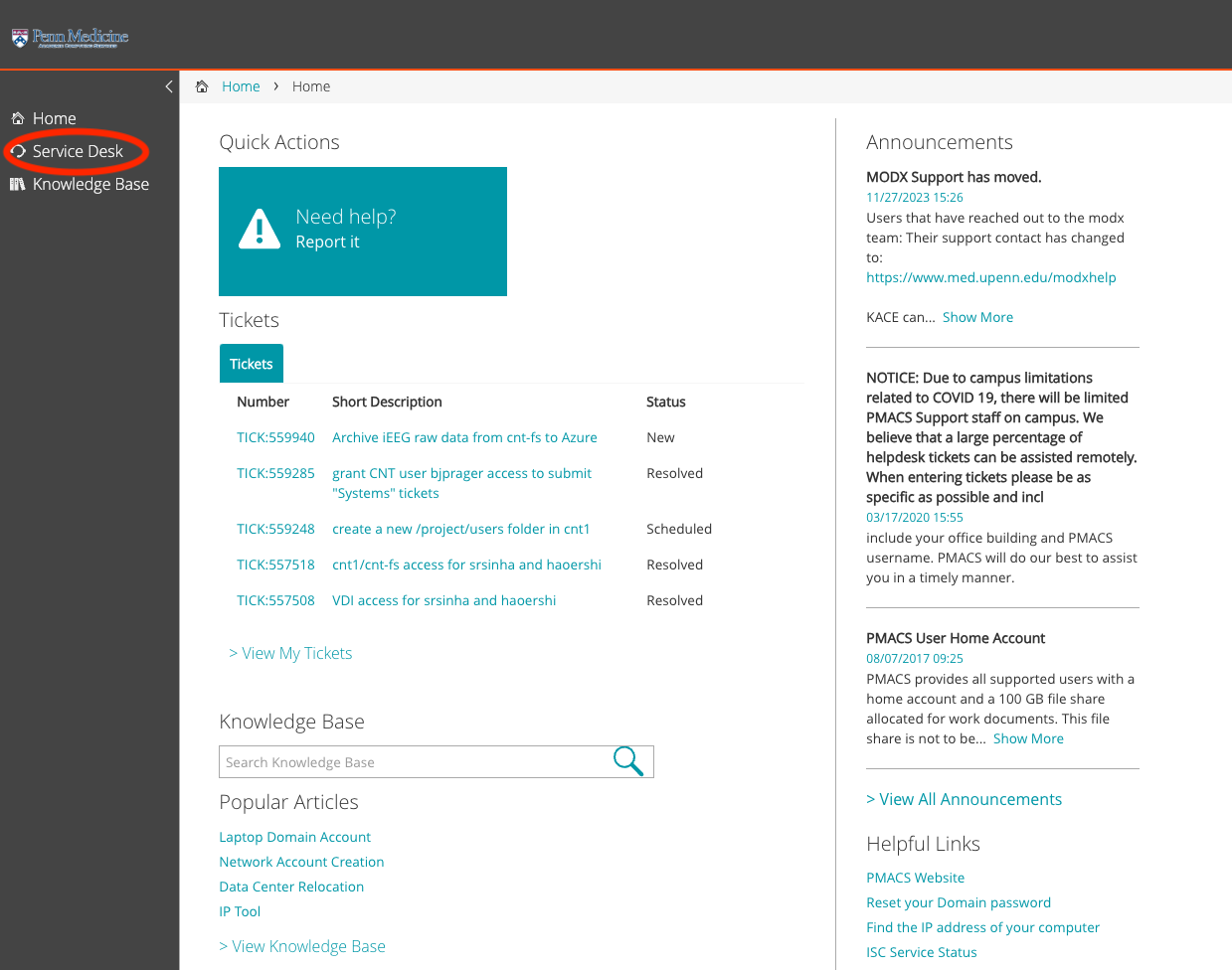This screenshot has width=1232, height=970.
Task: Open cnt1/cnt-fs access for srsinha ticket
Action: point(466,565)
